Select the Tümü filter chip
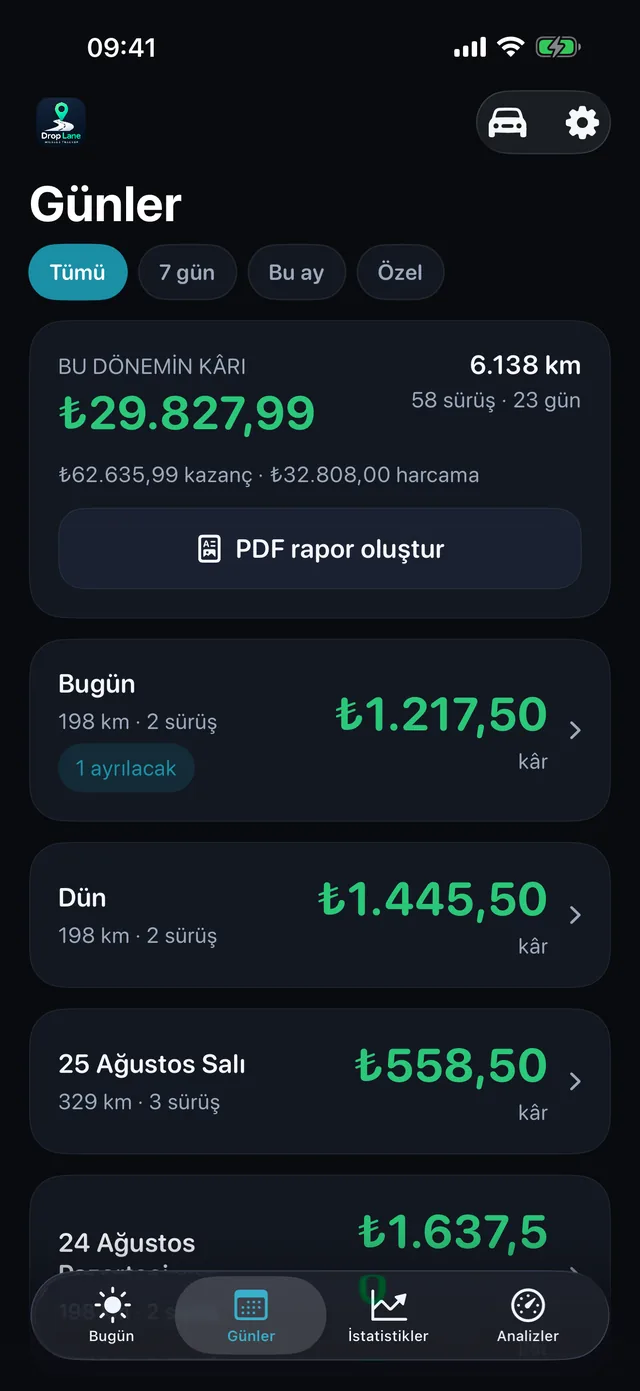The image size is (640, 1391). [78, 272]
